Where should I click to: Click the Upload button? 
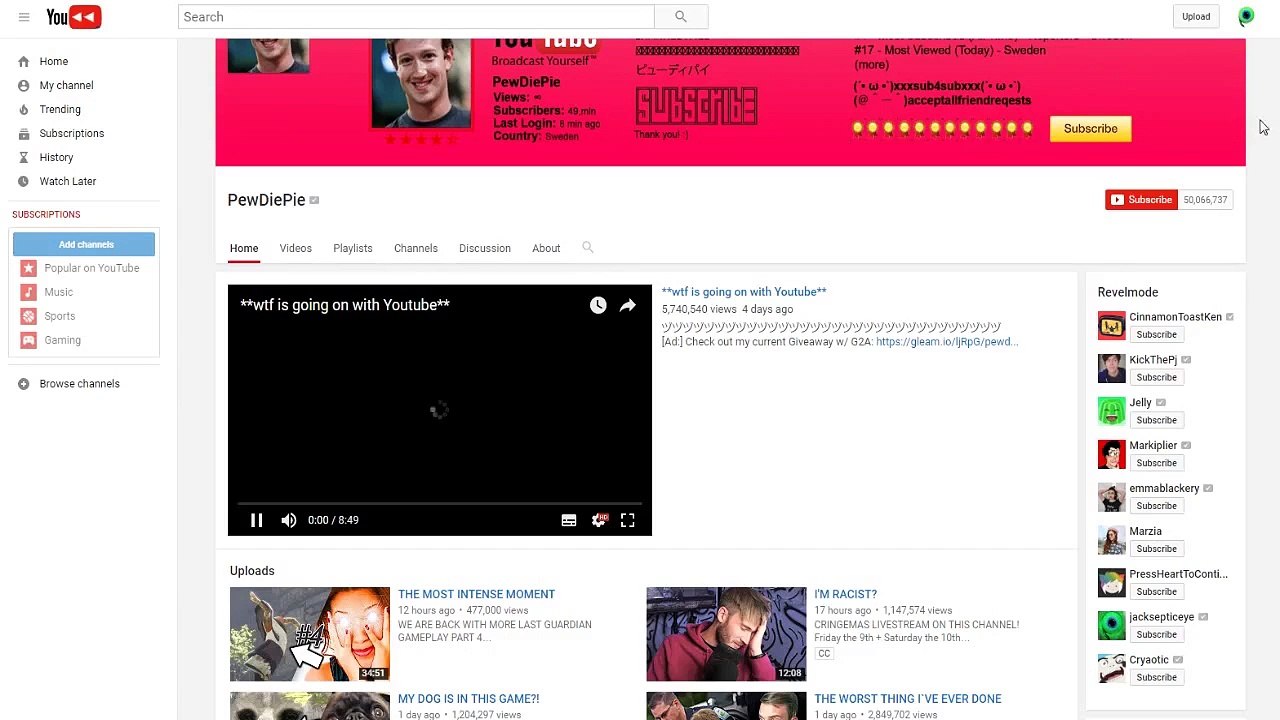[1196, 16]
